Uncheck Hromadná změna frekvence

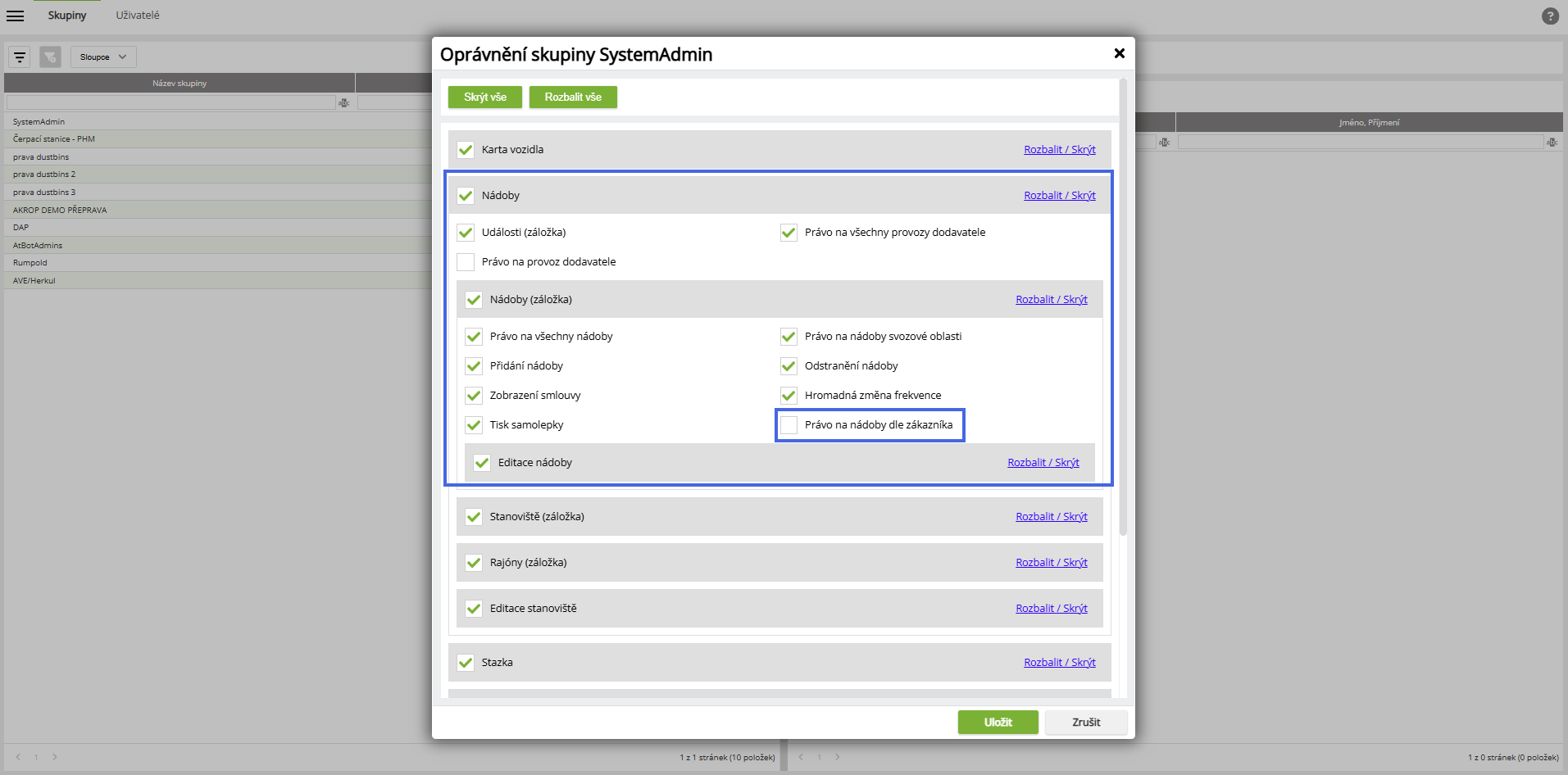pyautogui.click(x=789, y=396)
